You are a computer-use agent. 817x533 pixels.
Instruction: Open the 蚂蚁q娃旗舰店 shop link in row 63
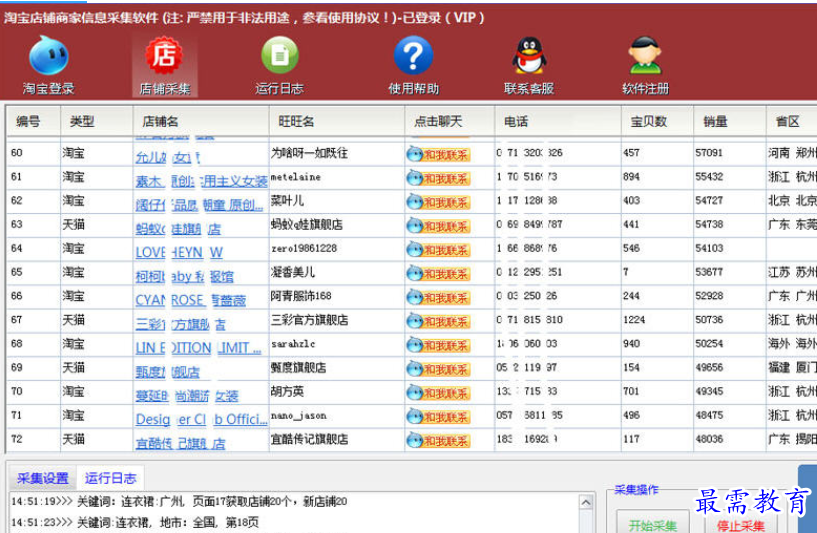point(178,229)
